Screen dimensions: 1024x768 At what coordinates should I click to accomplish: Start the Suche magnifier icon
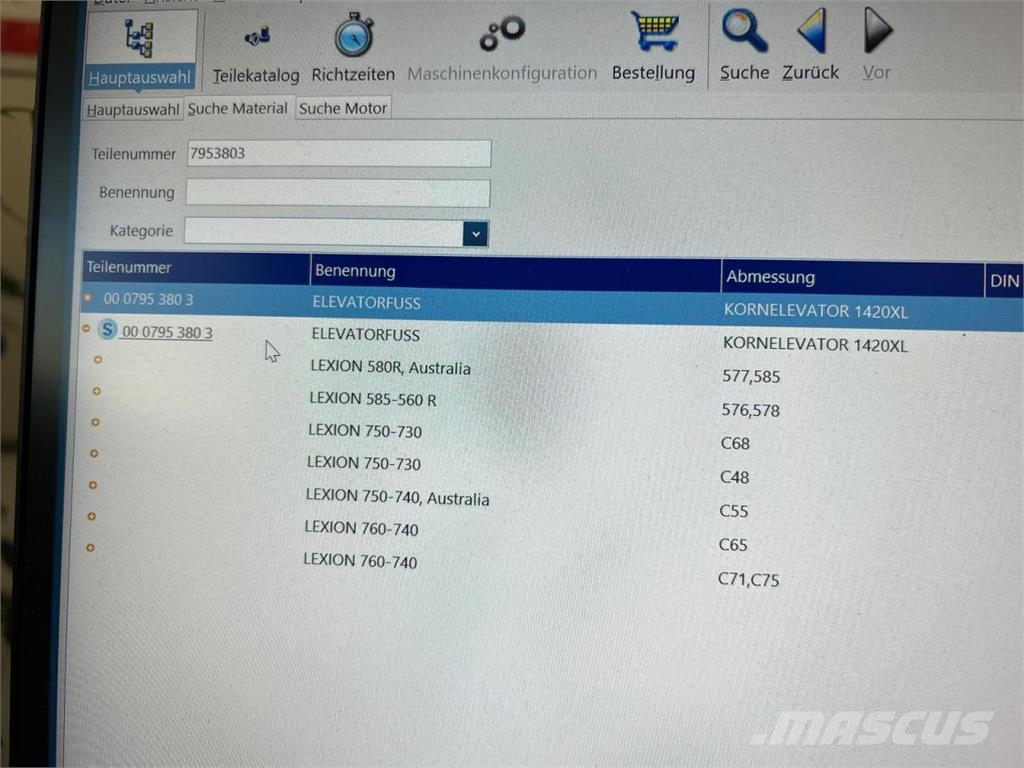[x=744, y=31]
